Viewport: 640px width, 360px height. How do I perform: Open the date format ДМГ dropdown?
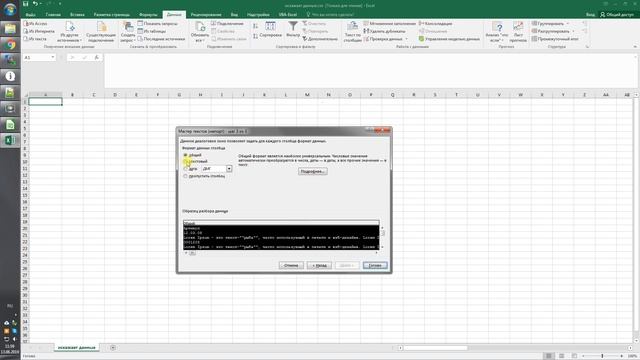(x=229, y=169)
